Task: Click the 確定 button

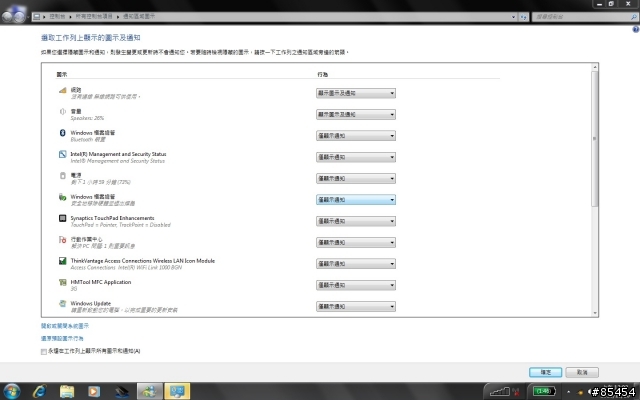Action: coord(545,372)
